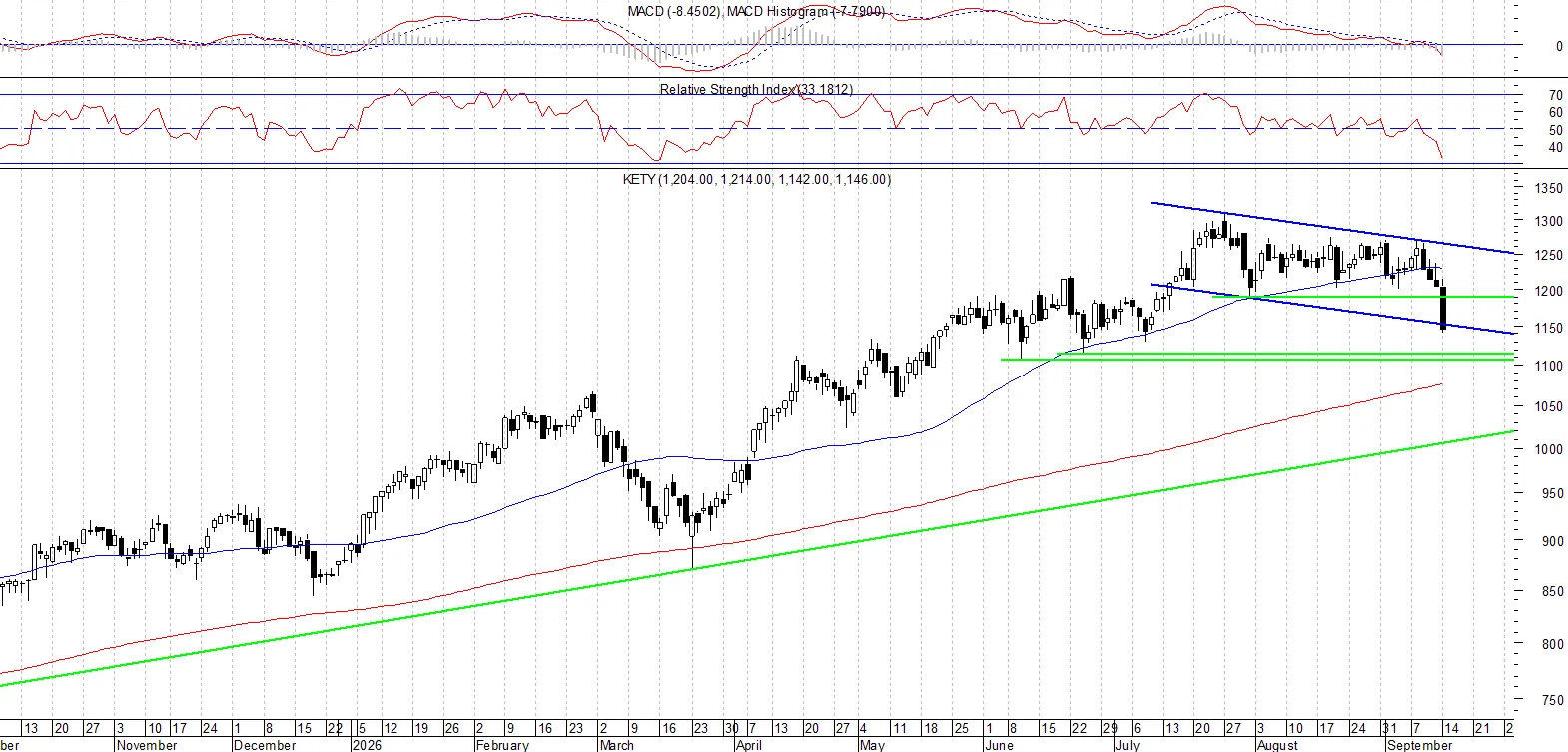1568x752 pixels.
Task: Click the 950 price axis label
Action: (x=1553, y=493)
